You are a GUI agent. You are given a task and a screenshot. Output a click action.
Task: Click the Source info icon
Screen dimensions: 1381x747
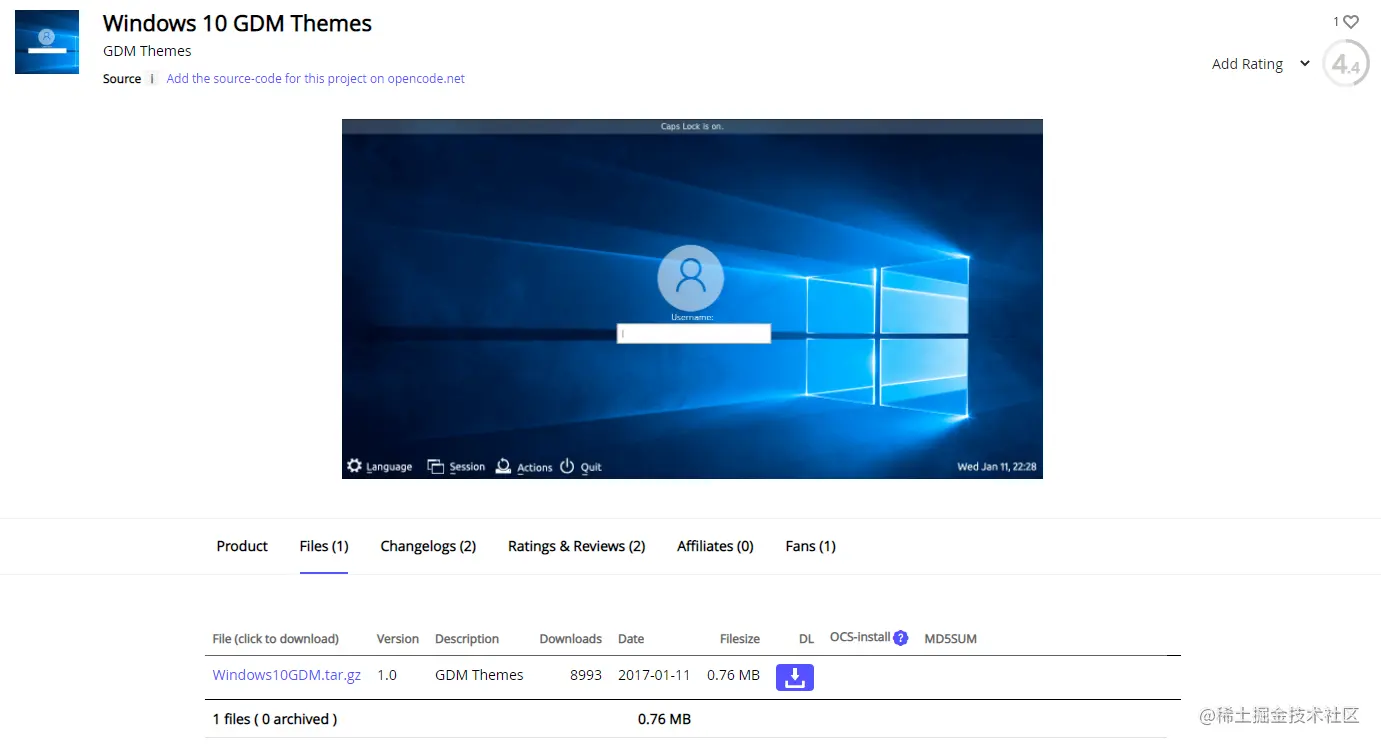point(152,79)
